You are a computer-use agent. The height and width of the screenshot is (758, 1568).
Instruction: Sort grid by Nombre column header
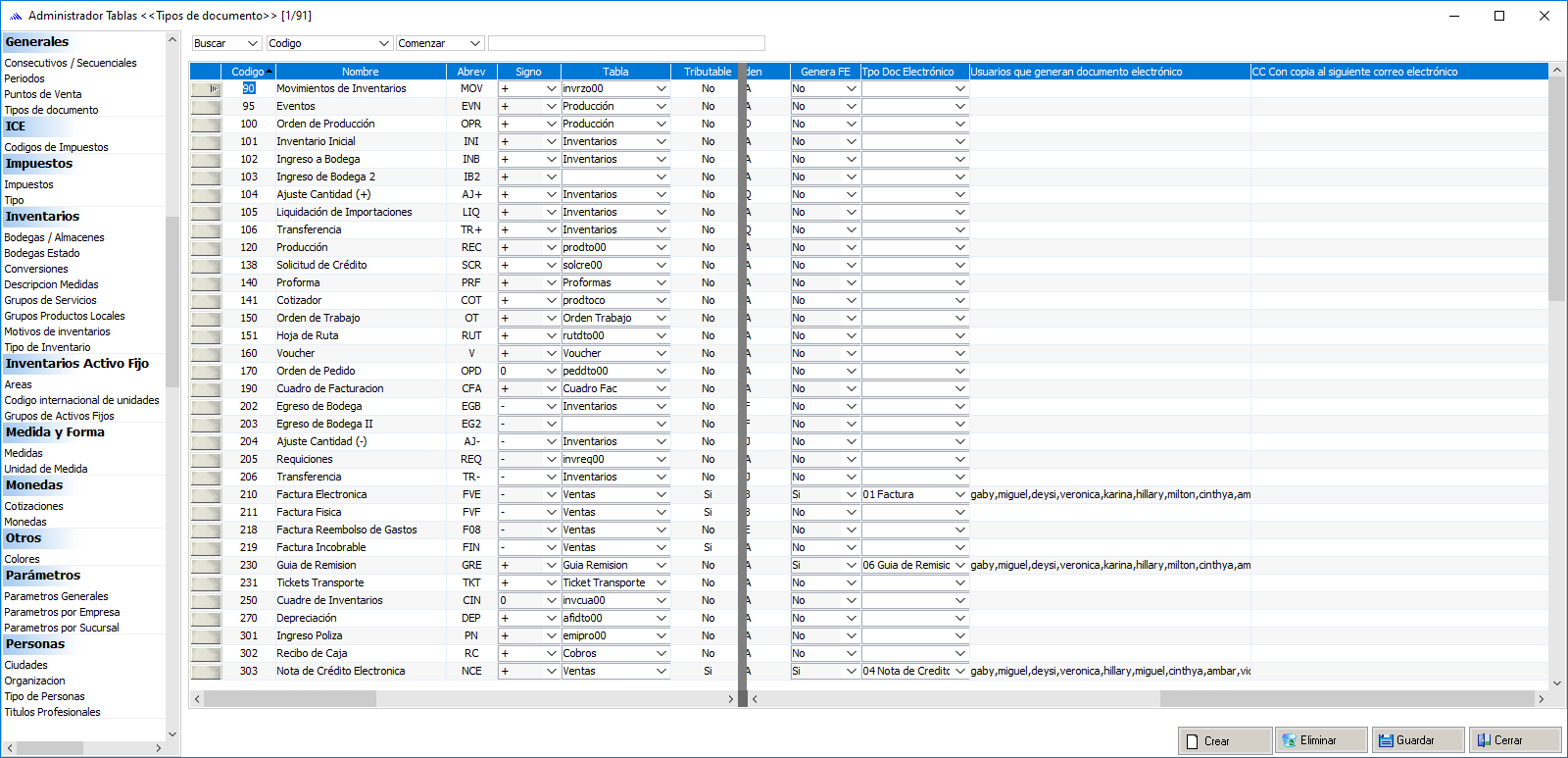(360, 72)
